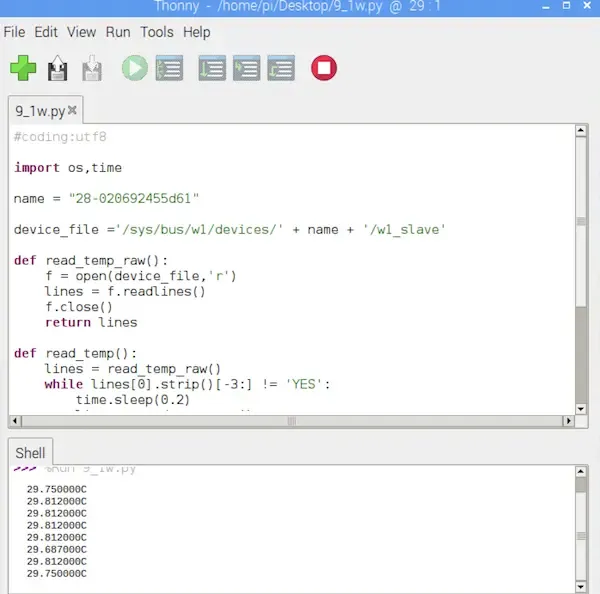Select the 9_1w.py editor tab
Image resolution: width=600 pixels, height=594 pixels.
(x=40, y=111)
